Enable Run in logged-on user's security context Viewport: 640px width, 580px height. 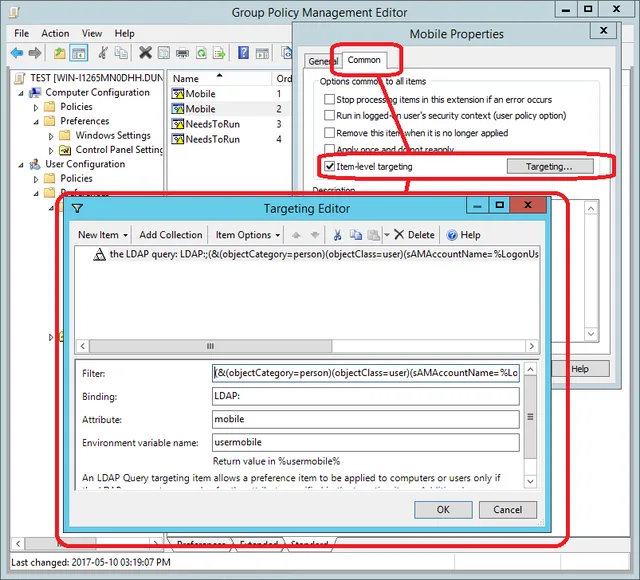tap(329, 116)
